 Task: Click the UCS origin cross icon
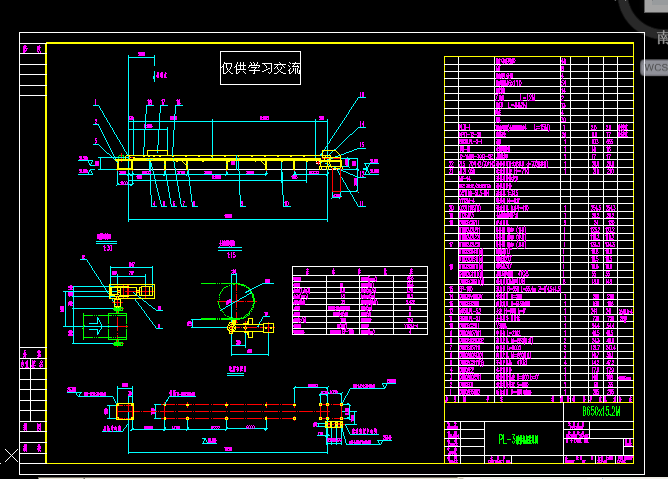(x=9, y=457)
